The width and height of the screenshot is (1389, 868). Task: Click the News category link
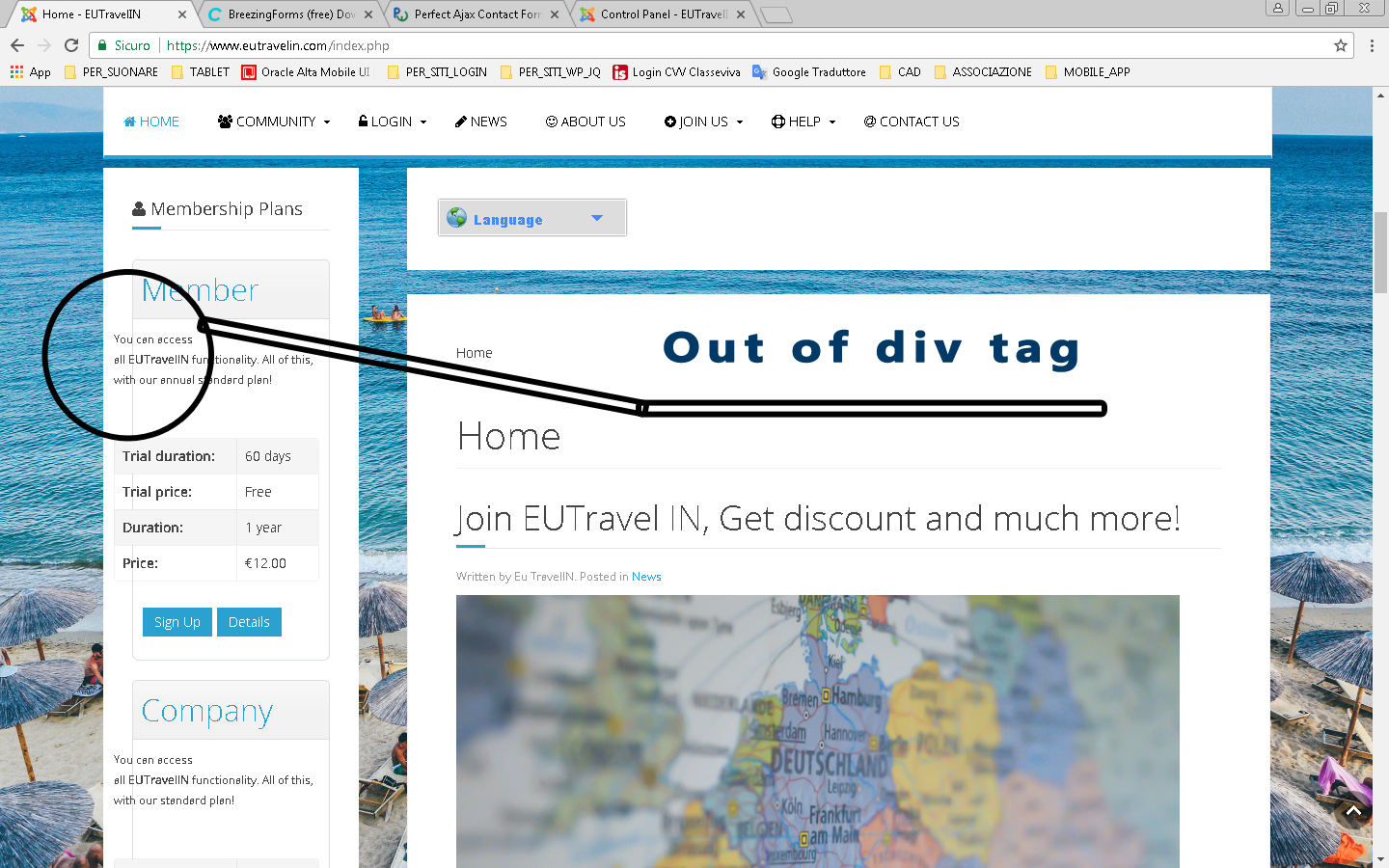point(646,577)
